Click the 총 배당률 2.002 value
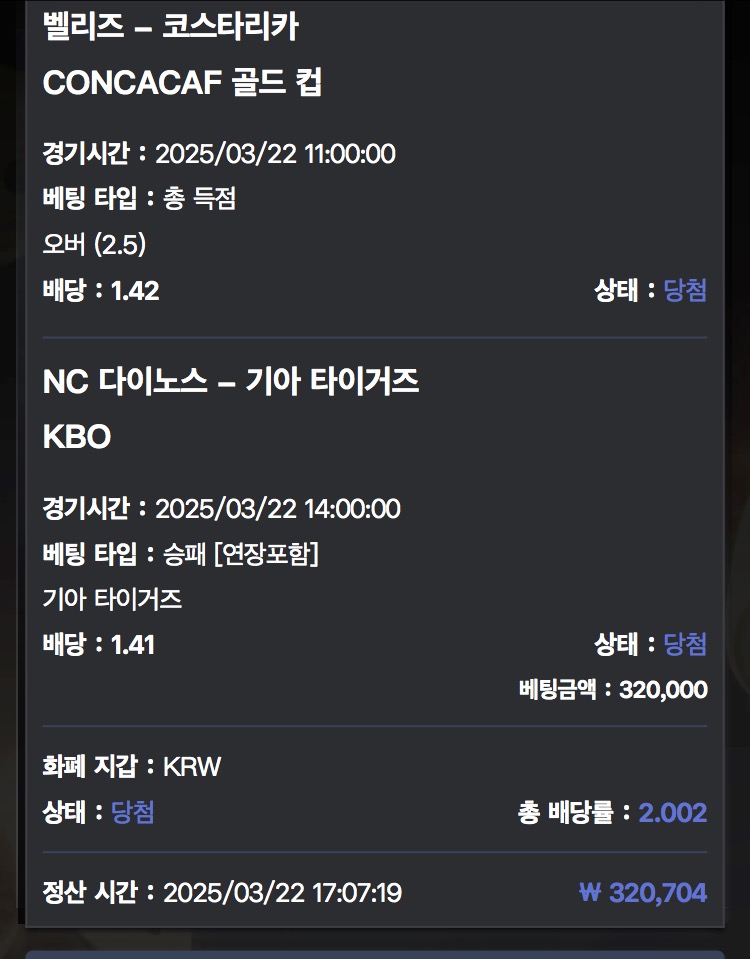Screen dimensions: 750x959 [672, 813]
